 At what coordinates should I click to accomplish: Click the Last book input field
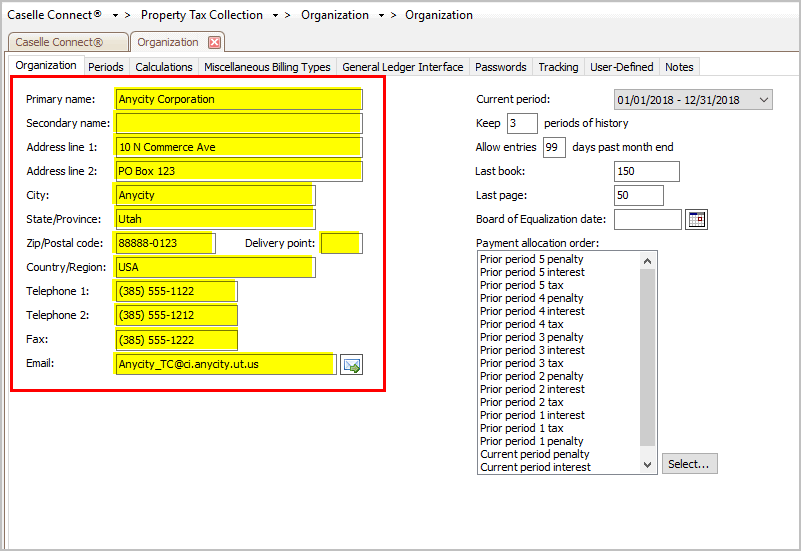point(646,171)
